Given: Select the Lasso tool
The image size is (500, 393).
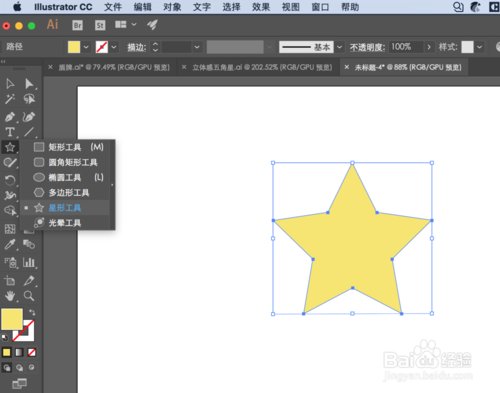Looking at the screenshot, I should point(29,99).
